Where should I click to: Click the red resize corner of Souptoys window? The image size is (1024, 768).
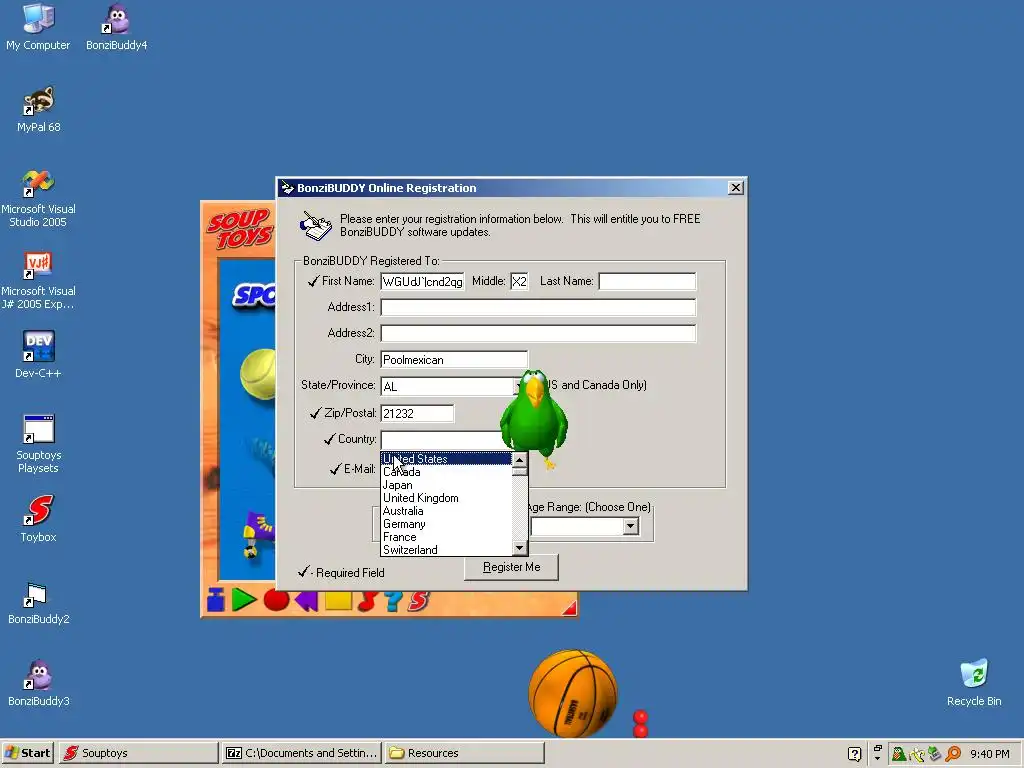(569, 609)
